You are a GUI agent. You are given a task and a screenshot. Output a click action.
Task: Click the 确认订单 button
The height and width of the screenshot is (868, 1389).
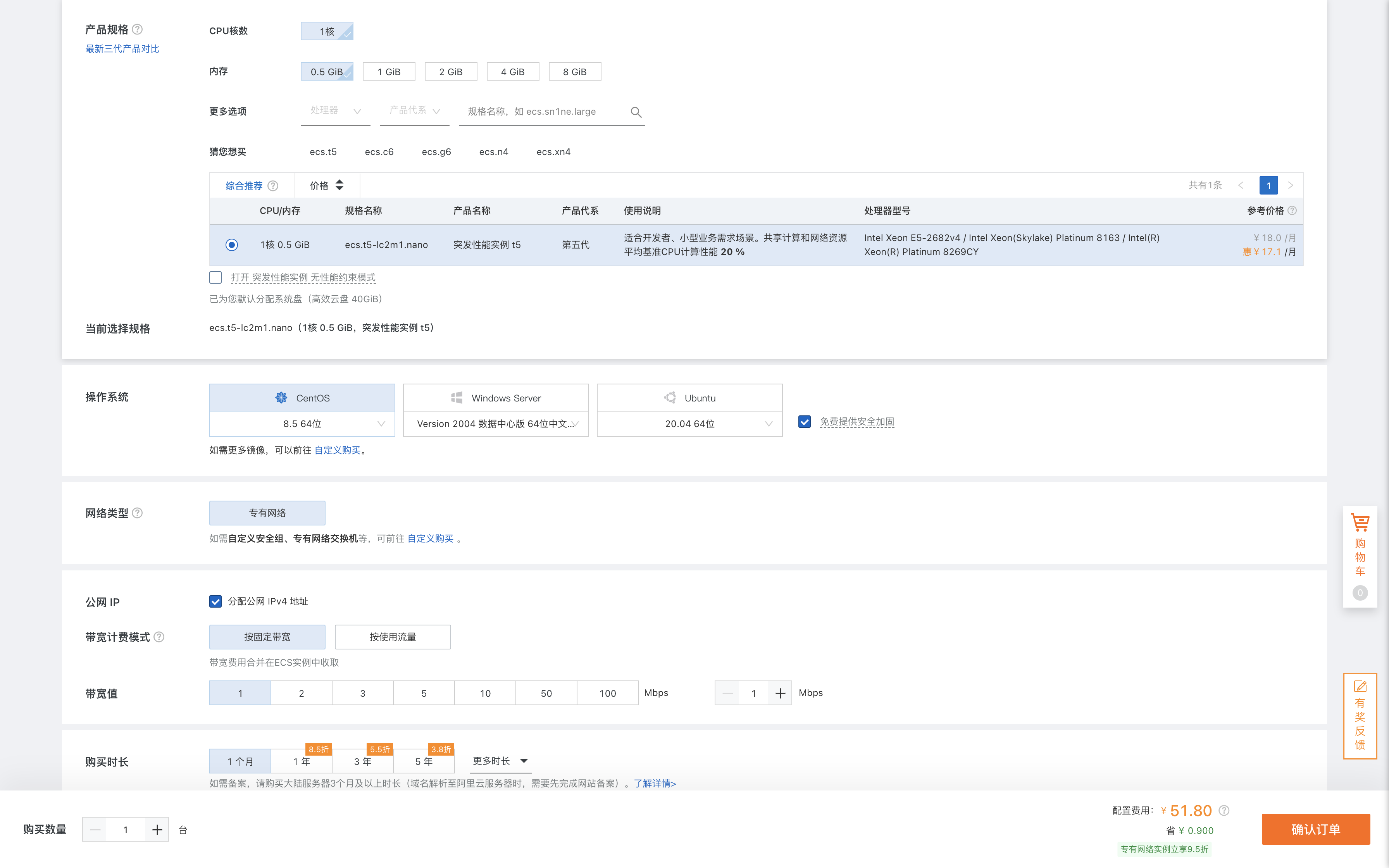point(1315,829)
